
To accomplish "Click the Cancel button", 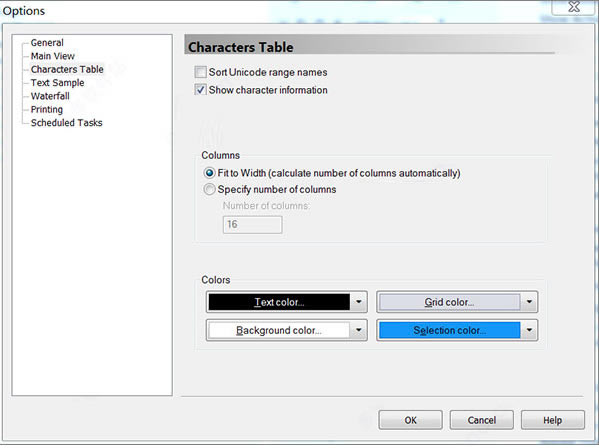I will coord(482,421).
